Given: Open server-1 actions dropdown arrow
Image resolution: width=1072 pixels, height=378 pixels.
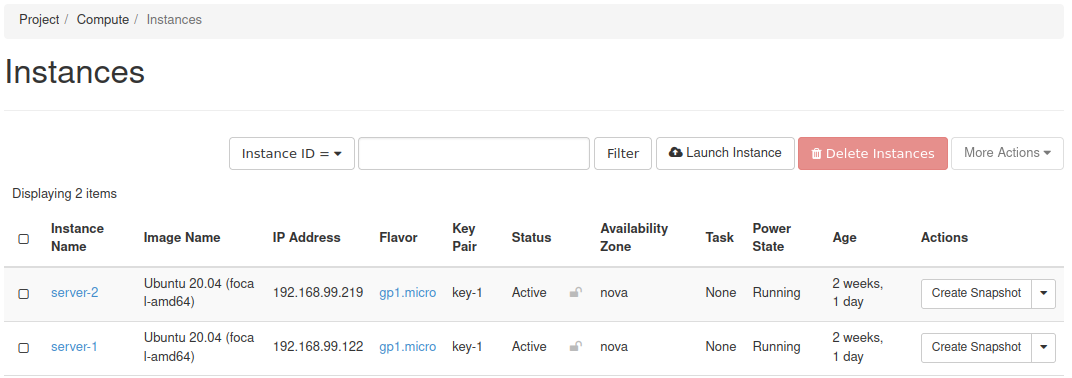Looking at the screenshot, I should point(1043,347).
